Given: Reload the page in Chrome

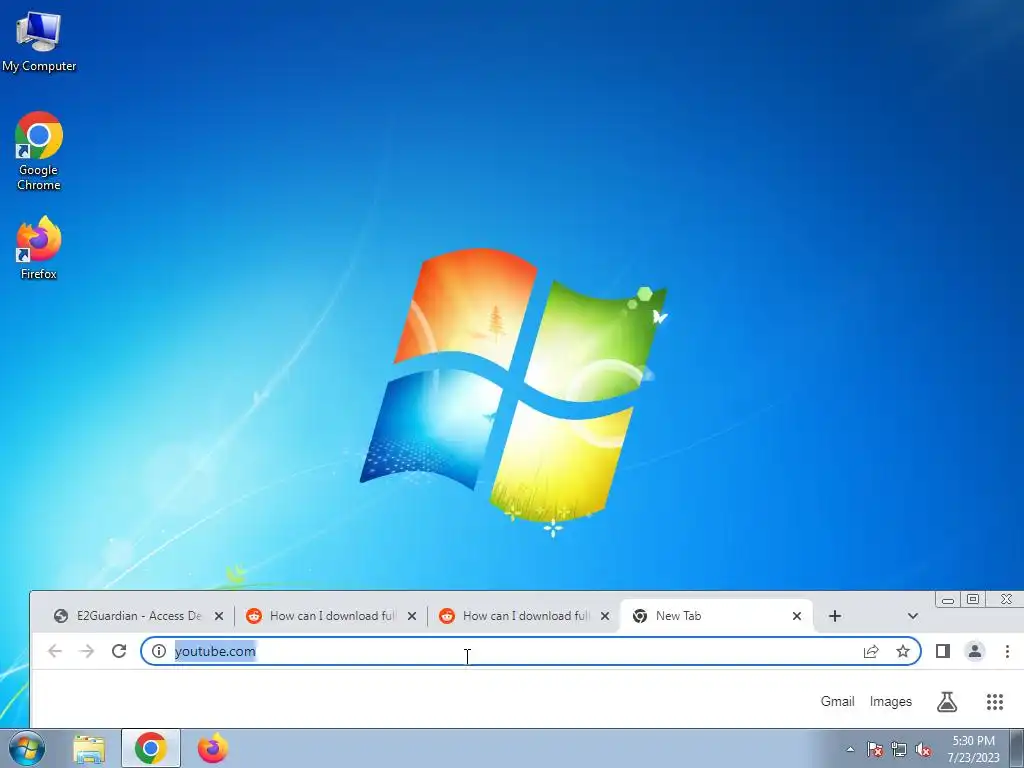Looking at the screenshot, I should 119,651.
